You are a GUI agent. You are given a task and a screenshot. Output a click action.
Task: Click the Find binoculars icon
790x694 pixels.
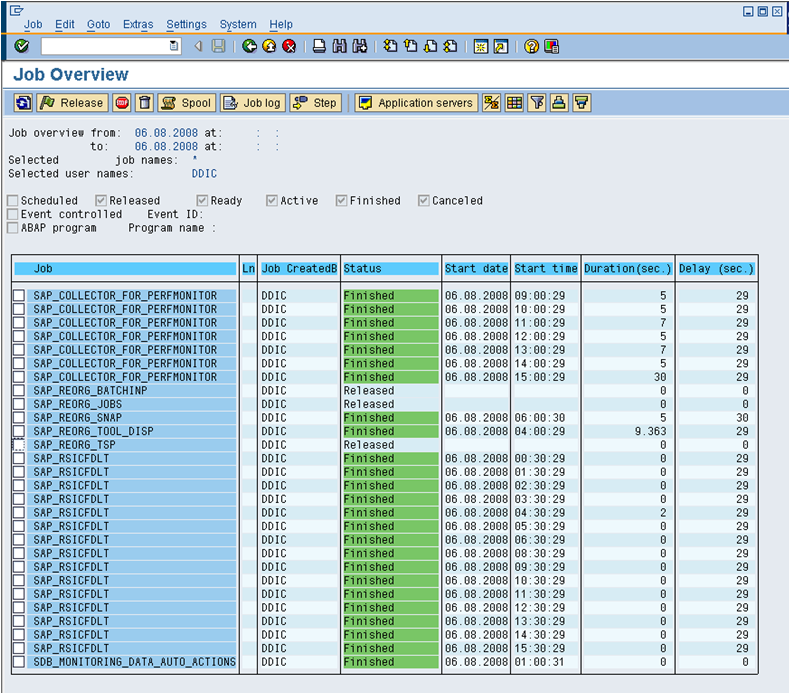340,46
